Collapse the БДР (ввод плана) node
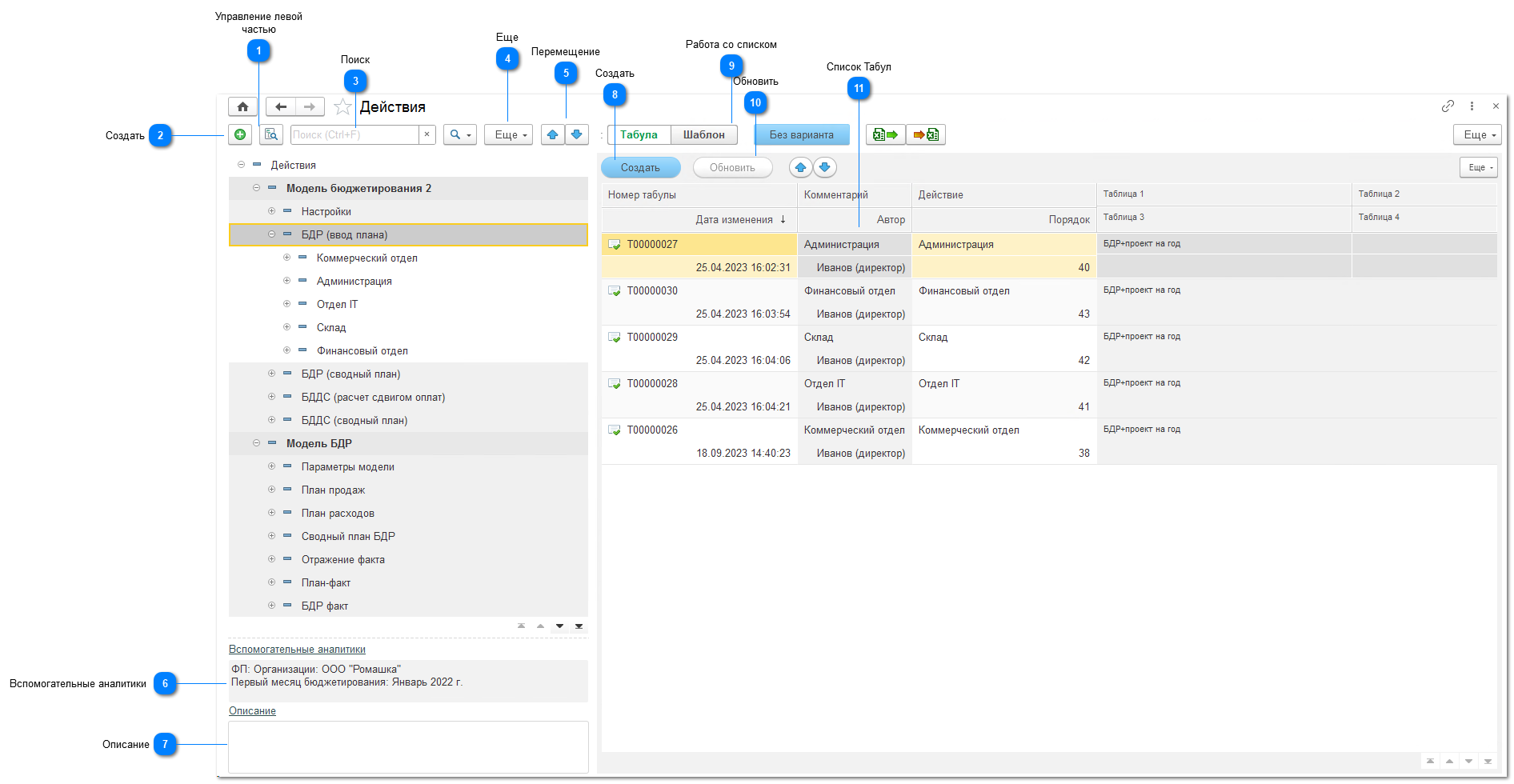Image resolution: width=1514 pixels, height=784 pixels. tap(271, 234)
